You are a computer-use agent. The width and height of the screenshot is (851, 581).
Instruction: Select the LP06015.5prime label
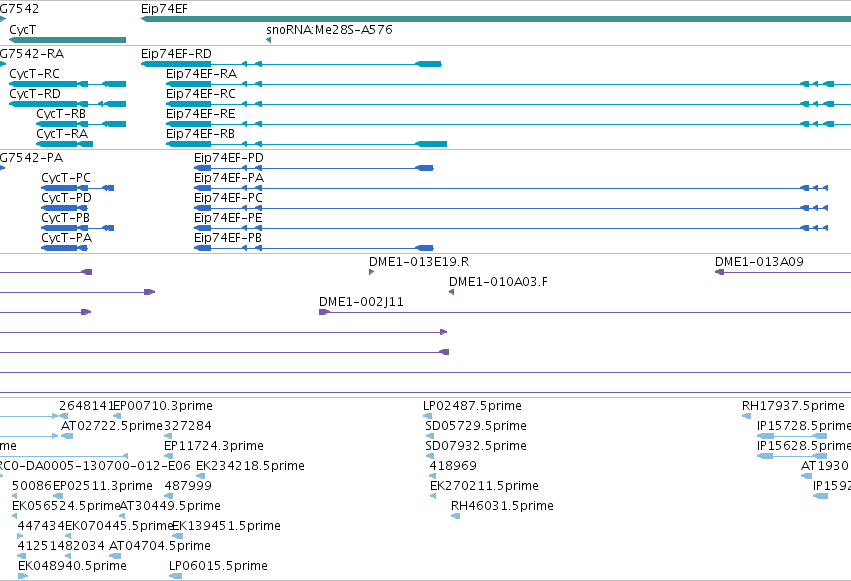click(218, 566)
